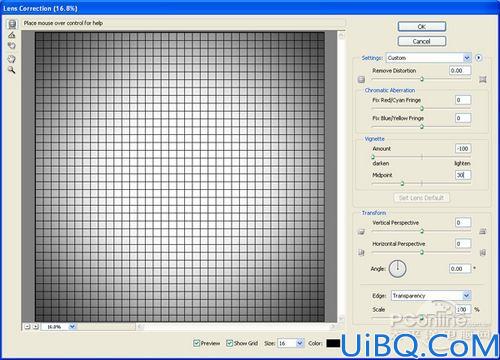Select the Straighten tool
The image size is (500, 360).
(x=12, y=35)
